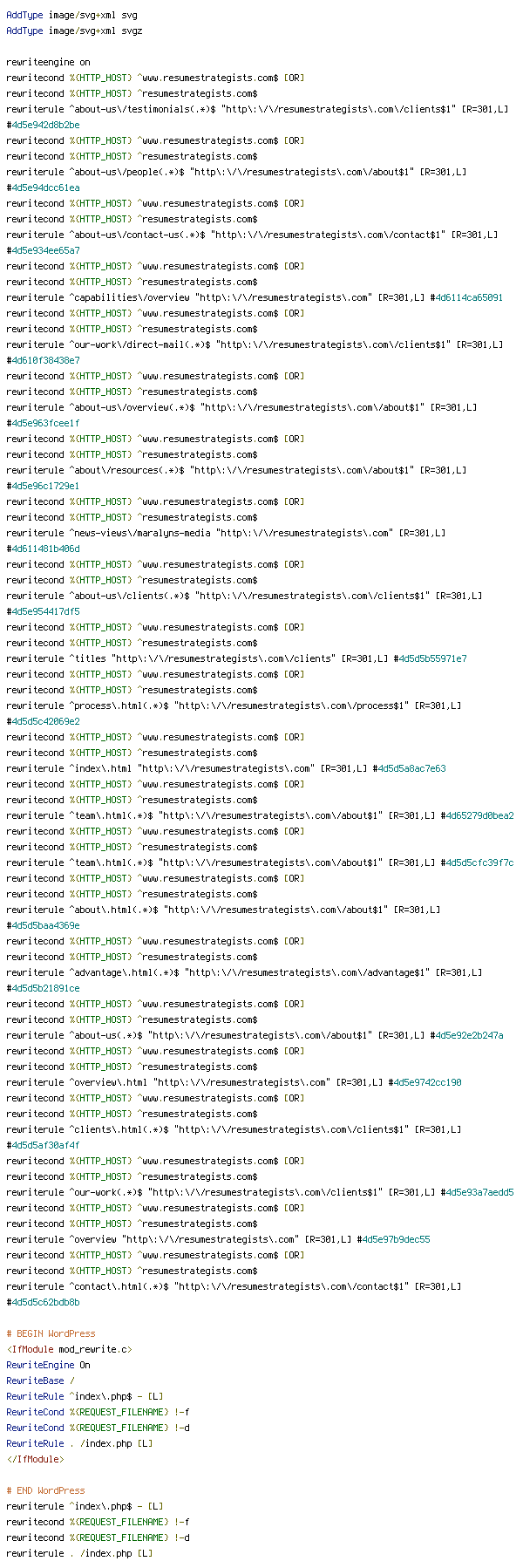Click the news-views/maralyns-media rewriterule line

point(226,534)
